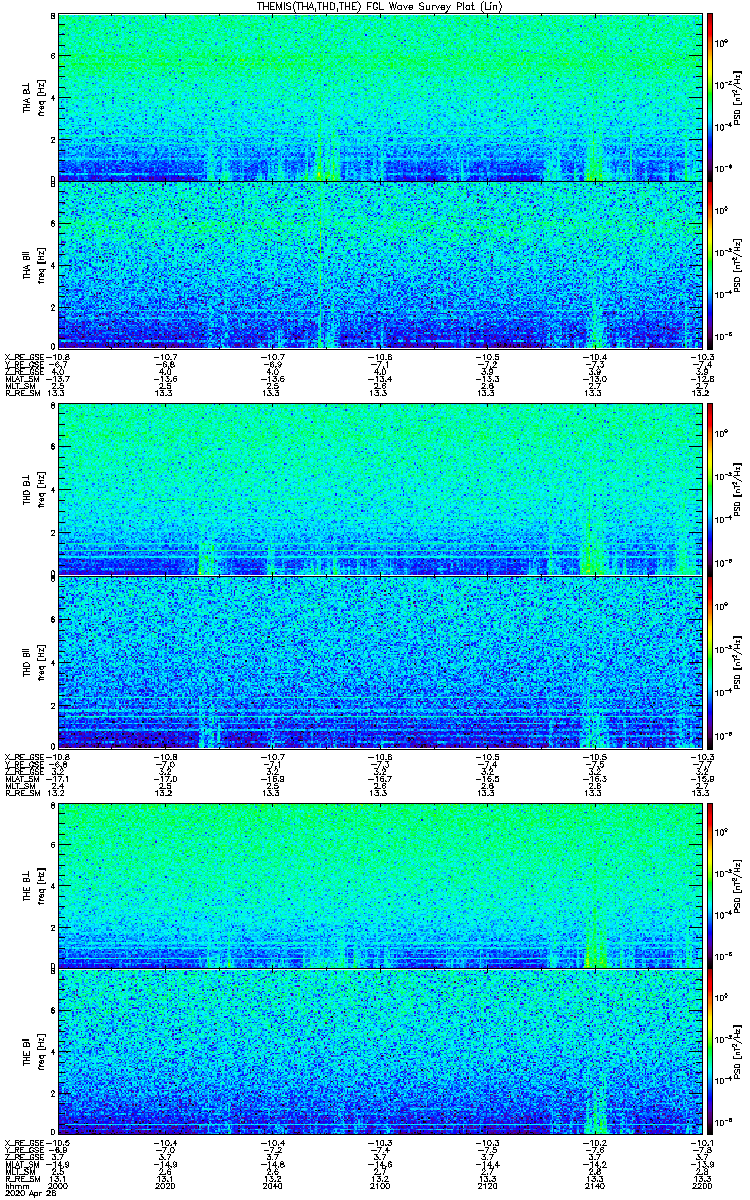Click the 'THE B∥ freq [Hz]' axis label
This screenshot has height=1200, width=750.
pyautogui.click(x=34, y=1052)
